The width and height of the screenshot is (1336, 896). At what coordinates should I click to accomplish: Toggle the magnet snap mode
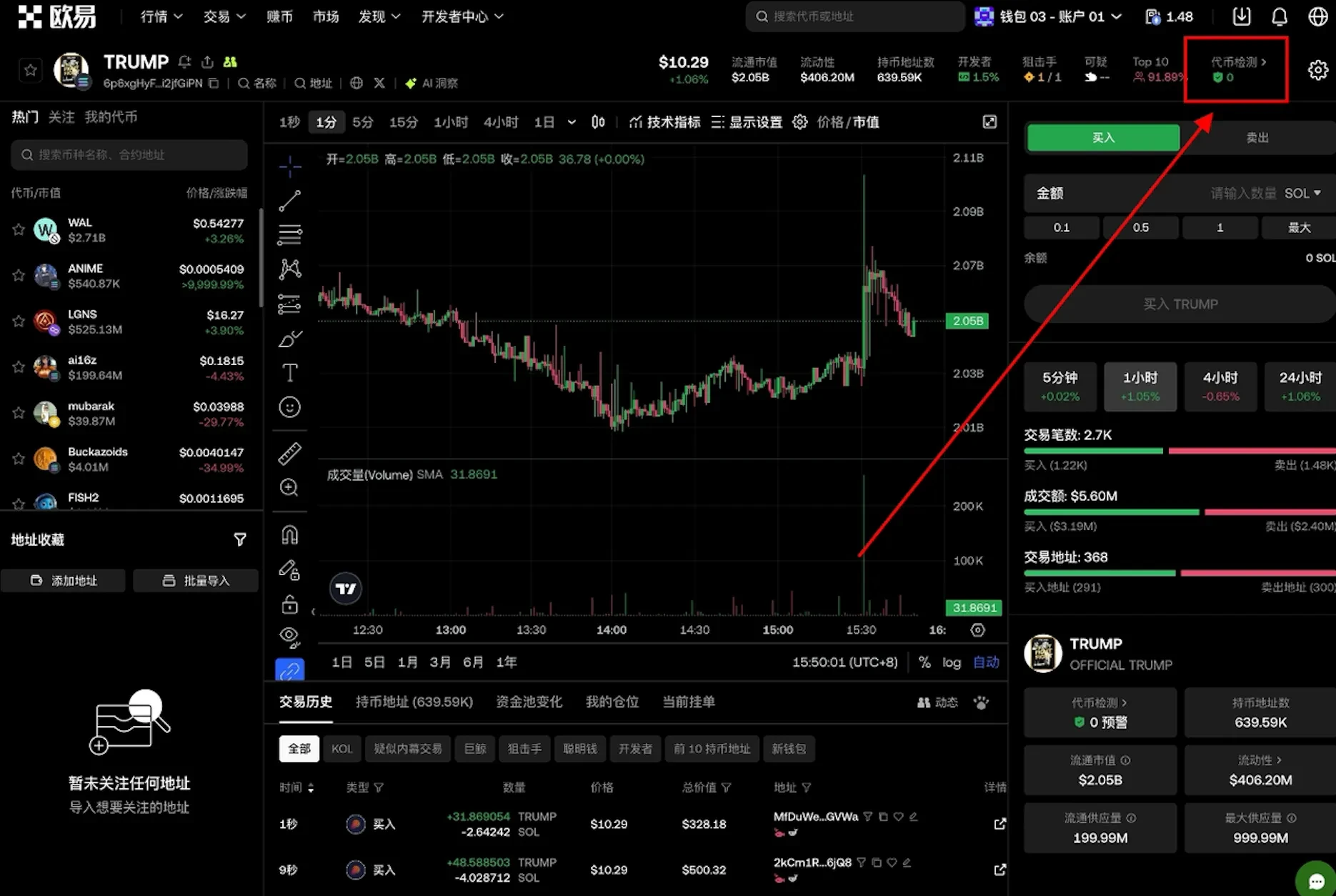click(289, 535)
